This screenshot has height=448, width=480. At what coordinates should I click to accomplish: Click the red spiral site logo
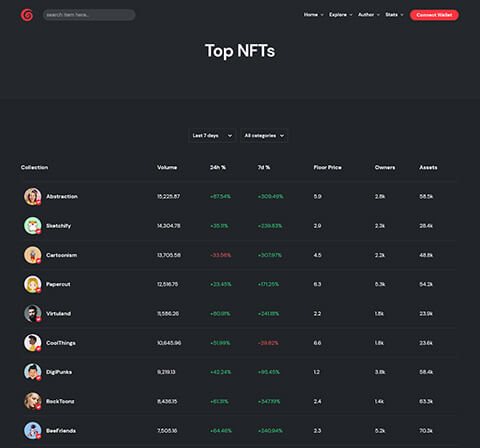(27, 15)
